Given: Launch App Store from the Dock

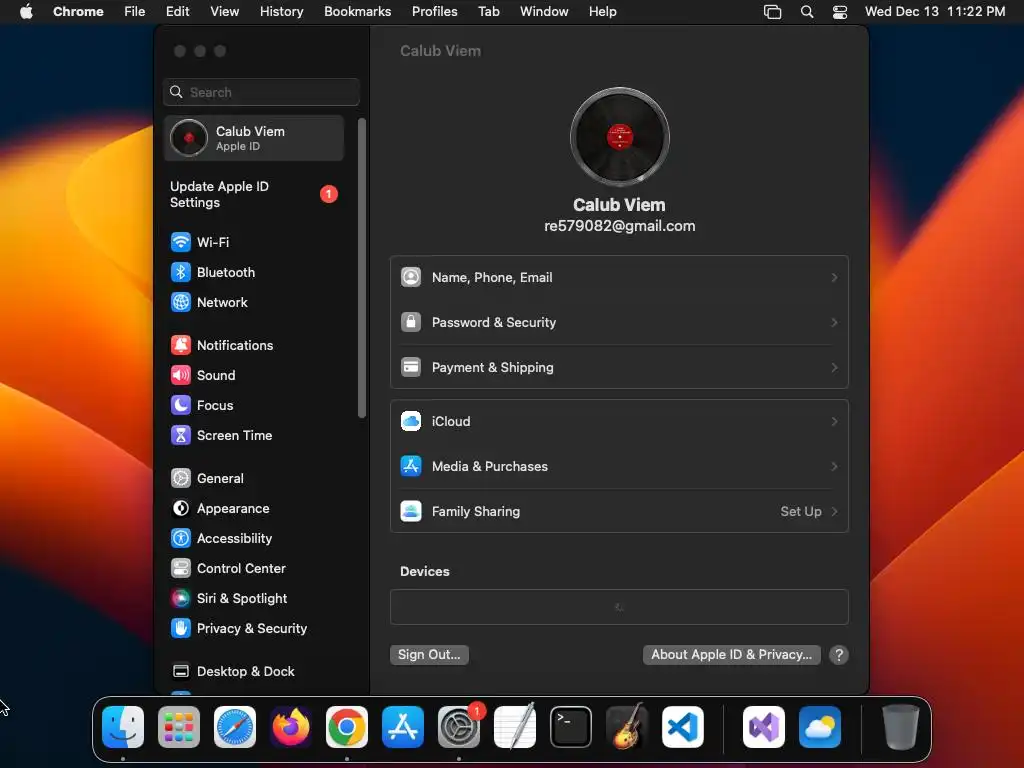Looking at the screenshot, I should pyautogui.click(x=403, y=727).
